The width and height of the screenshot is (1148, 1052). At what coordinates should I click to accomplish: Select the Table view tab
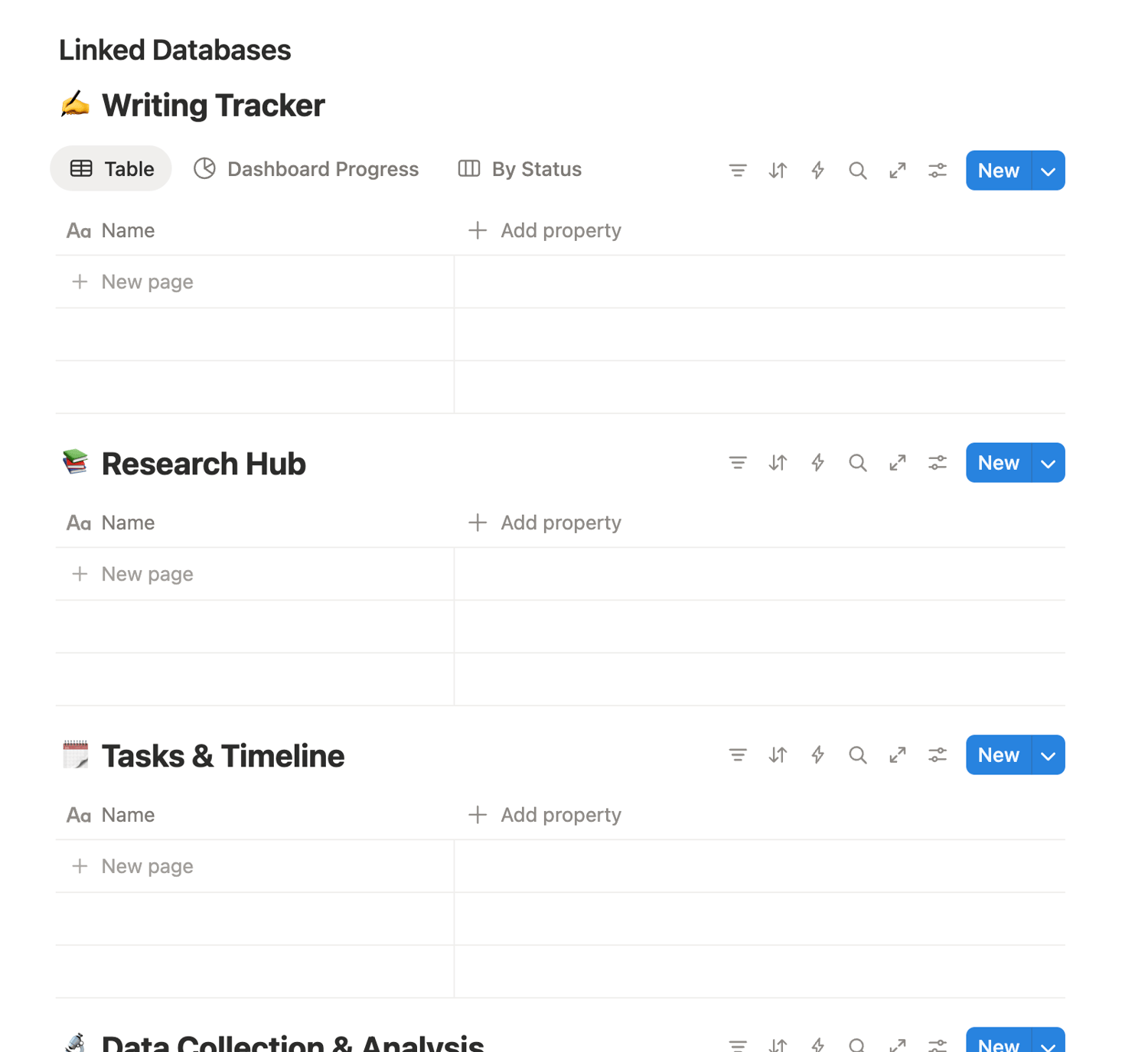click(112, 169)
